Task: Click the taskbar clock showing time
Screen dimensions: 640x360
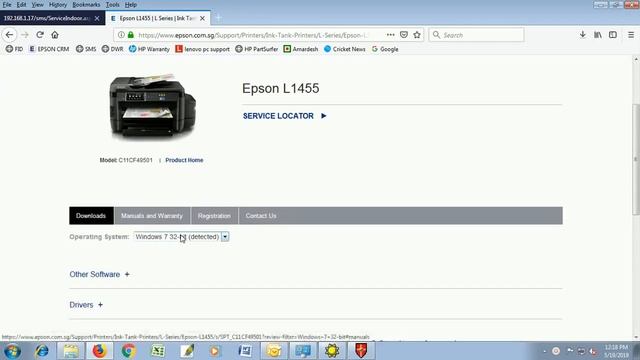Action: 616,351
